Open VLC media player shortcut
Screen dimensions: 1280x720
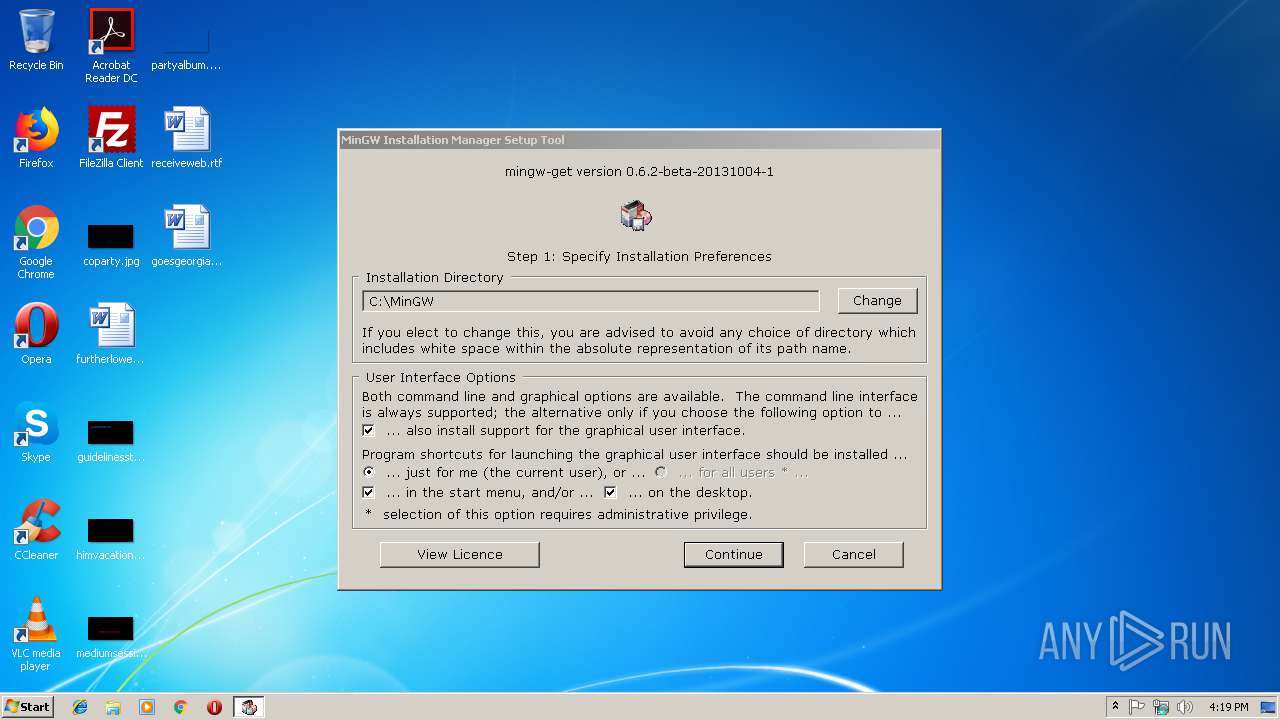pos(36,634)
